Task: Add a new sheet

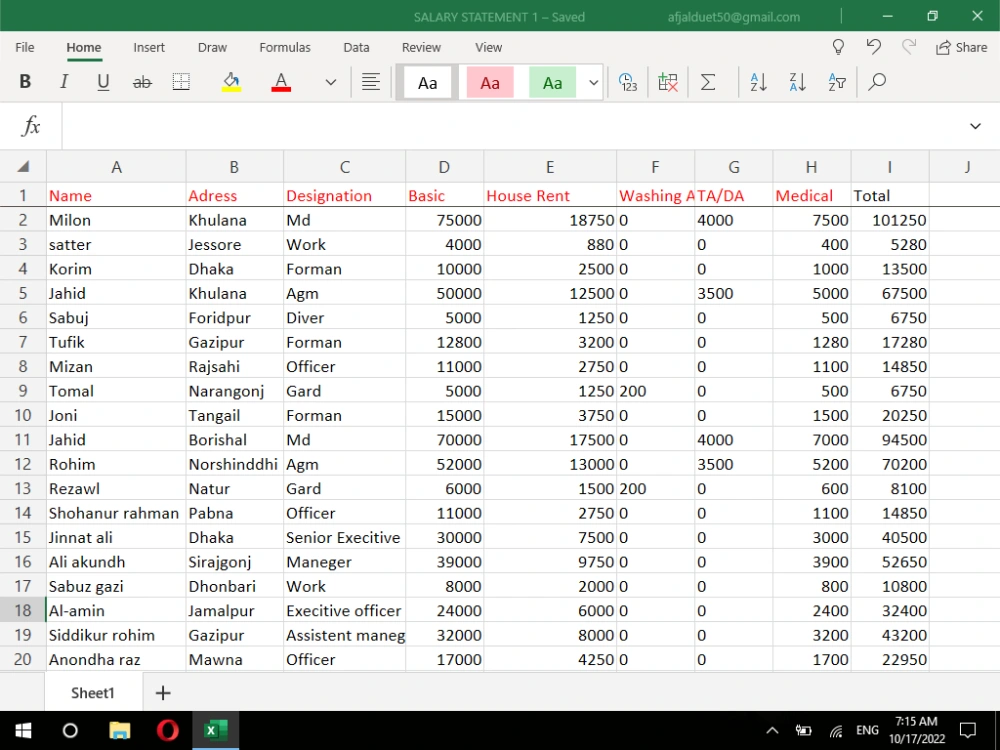Action: (x=163, y=693)
